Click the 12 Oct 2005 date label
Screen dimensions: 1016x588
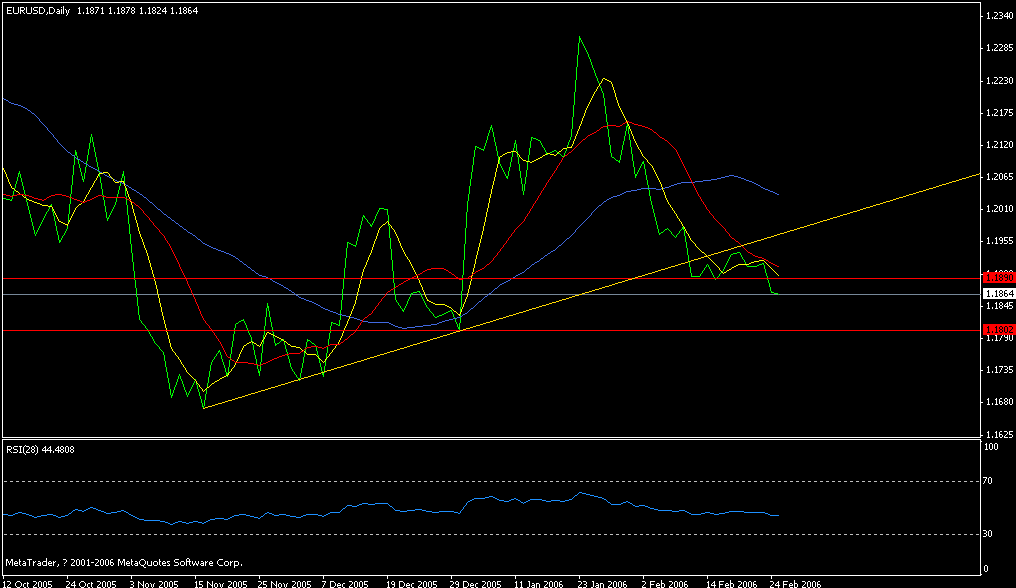click(28, 582)
